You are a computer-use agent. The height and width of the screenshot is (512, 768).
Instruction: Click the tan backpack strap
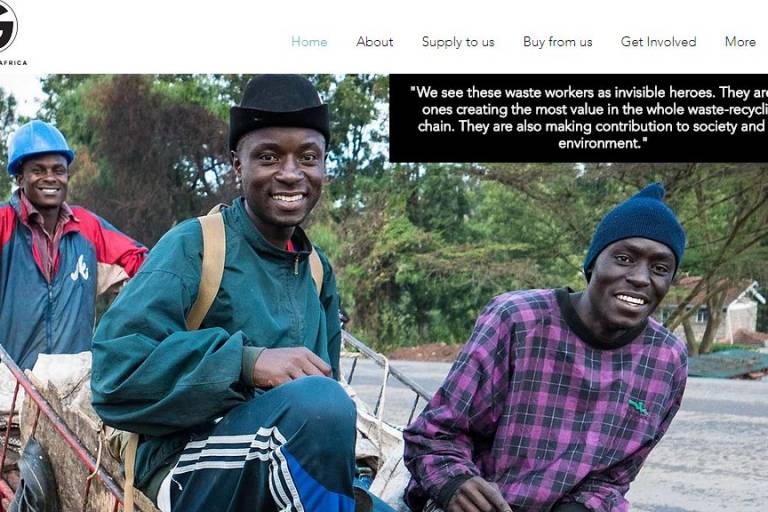pos(208,267)
